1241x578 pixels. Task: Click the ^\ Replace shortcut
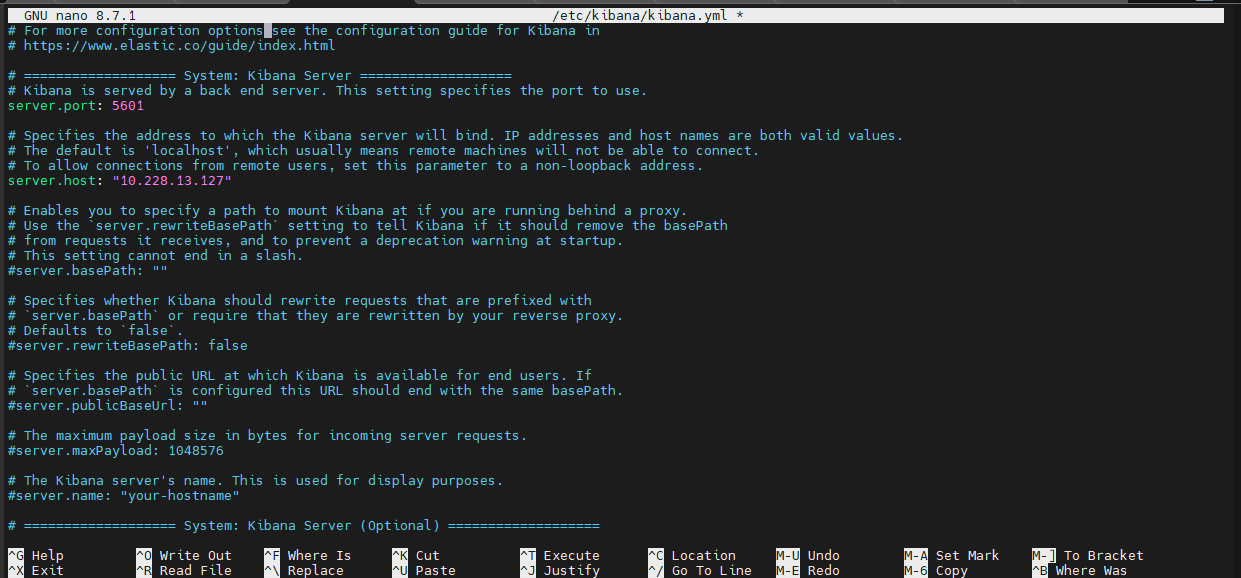[x=304, y=571]
